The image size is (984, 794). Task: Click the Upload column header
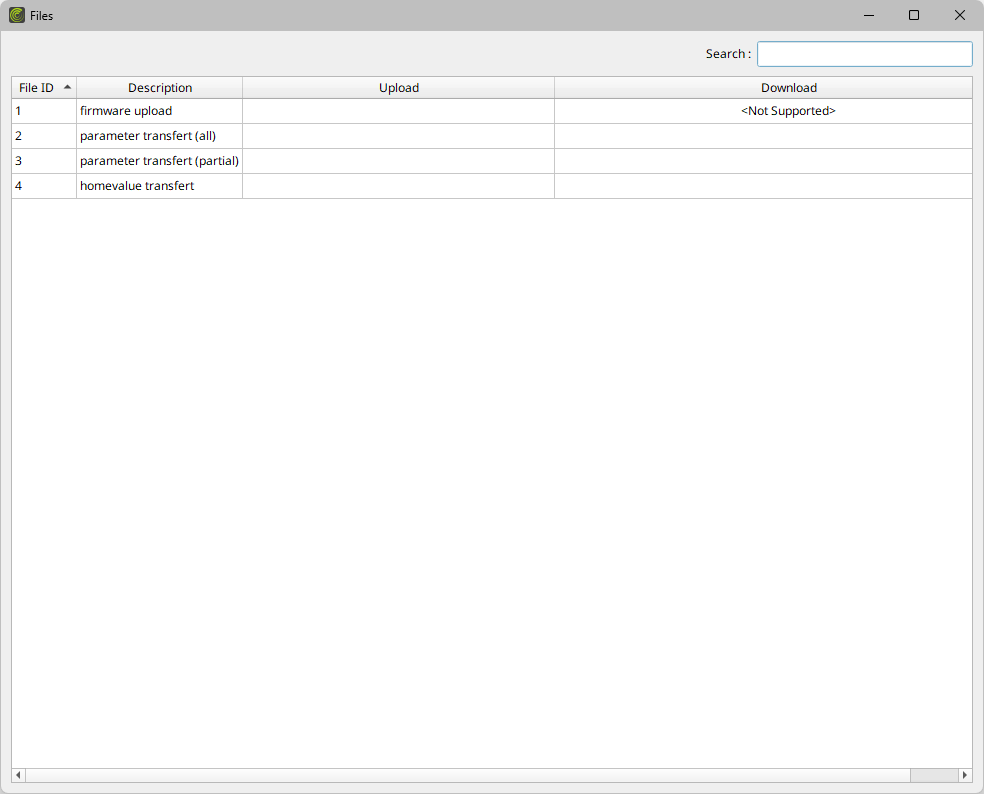(x=398, y=88)
